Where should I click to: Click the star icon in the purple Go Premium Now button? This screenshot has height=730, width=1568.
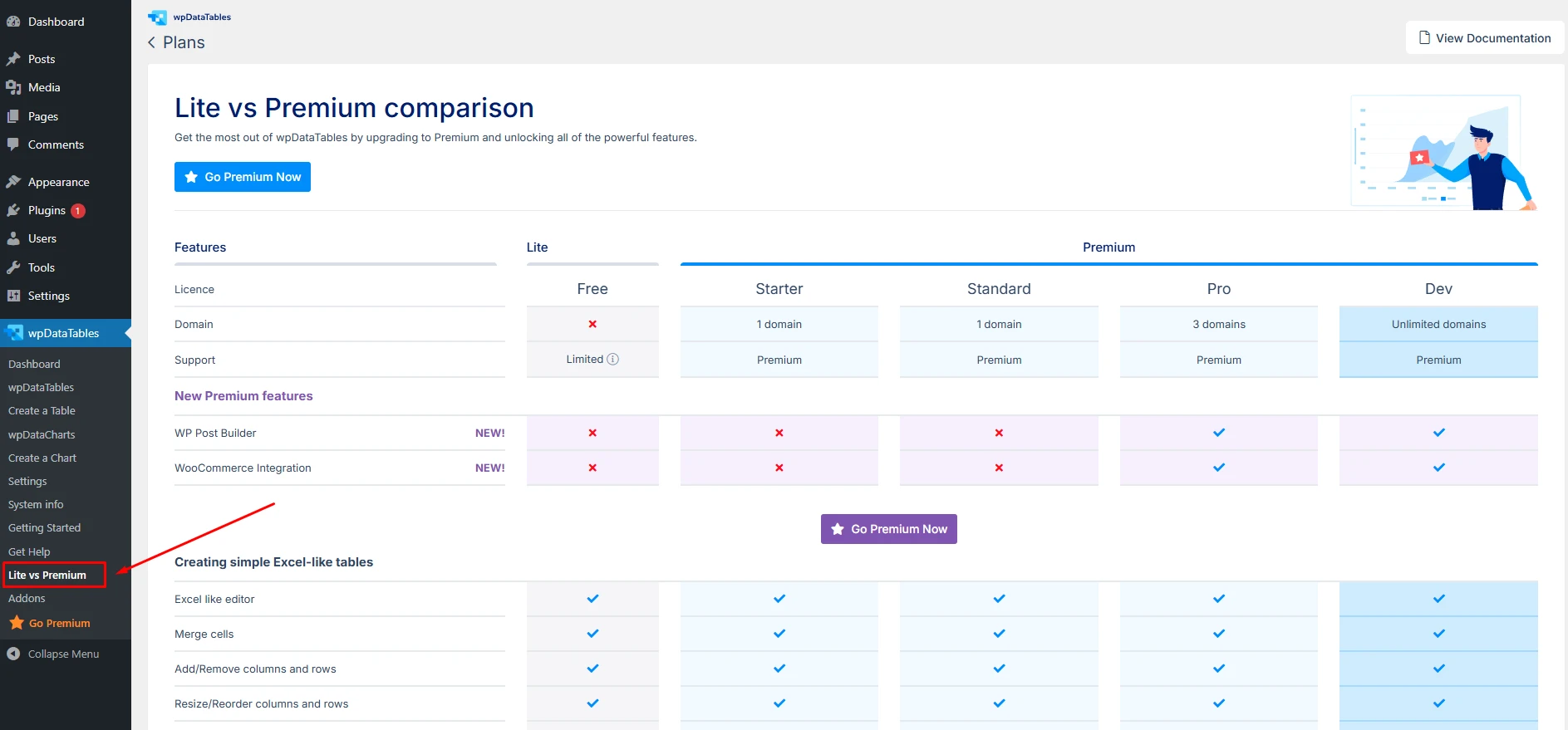point(838,529)
